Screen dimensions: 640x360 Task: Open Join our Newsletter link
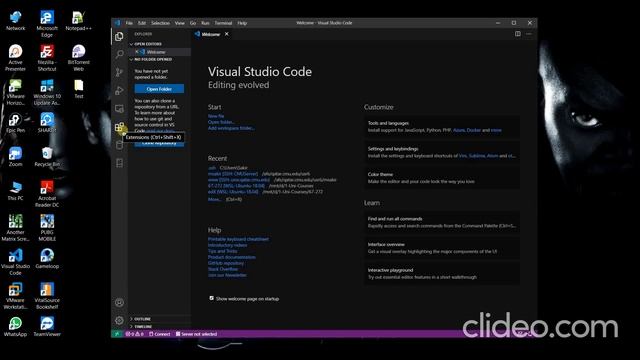click(x=227, y=275)
